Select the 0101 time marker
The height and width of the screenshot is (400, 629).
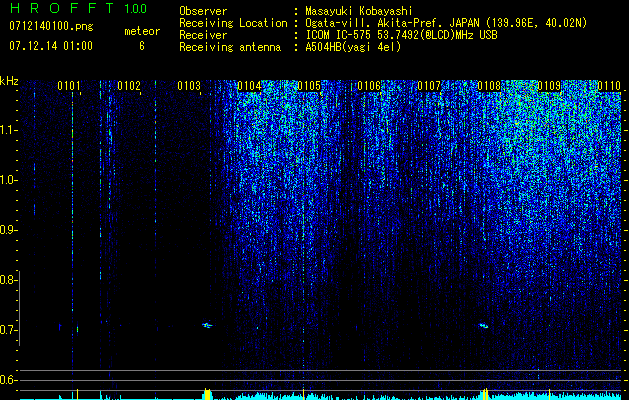point(69,86)
